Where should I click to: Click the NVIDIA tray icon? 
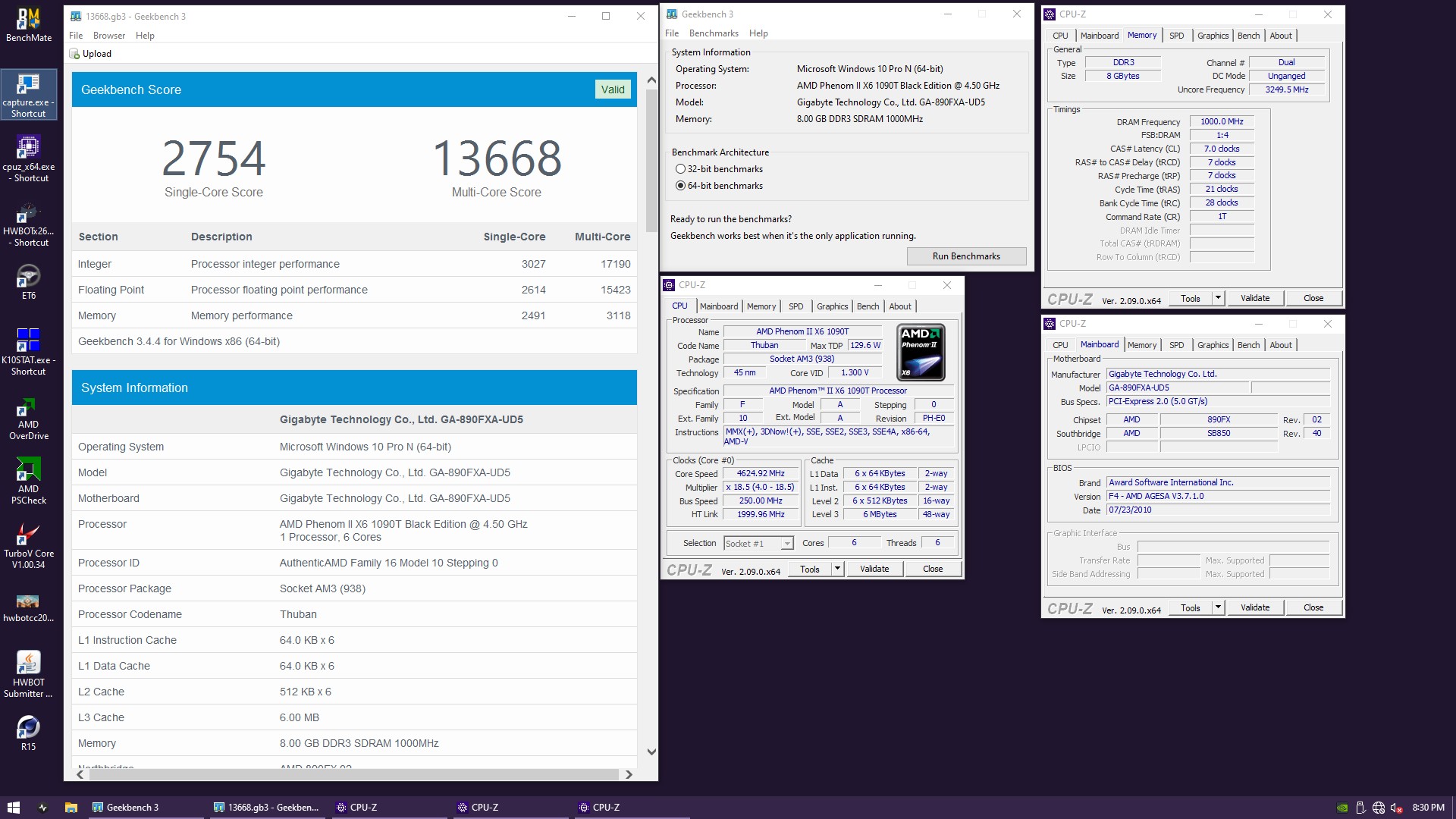(1342, 808)
